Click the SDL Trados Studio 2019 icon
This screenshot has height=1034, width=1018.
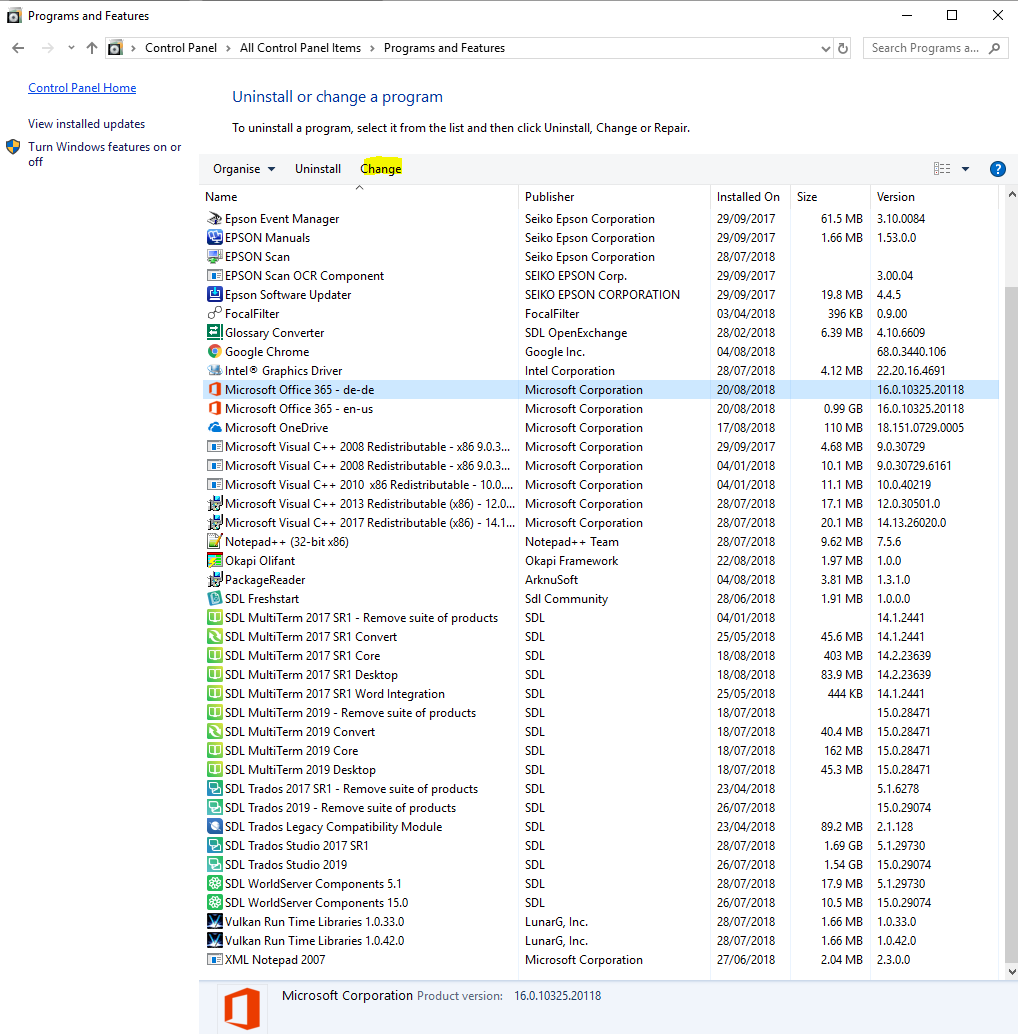[x=214, y=865]
